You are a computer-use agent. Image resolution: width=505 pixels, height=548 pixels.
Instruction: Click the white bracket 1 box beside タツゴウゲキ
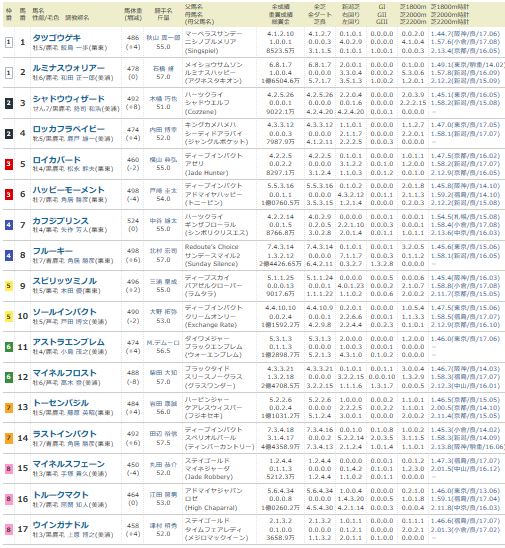coord(9,42)
